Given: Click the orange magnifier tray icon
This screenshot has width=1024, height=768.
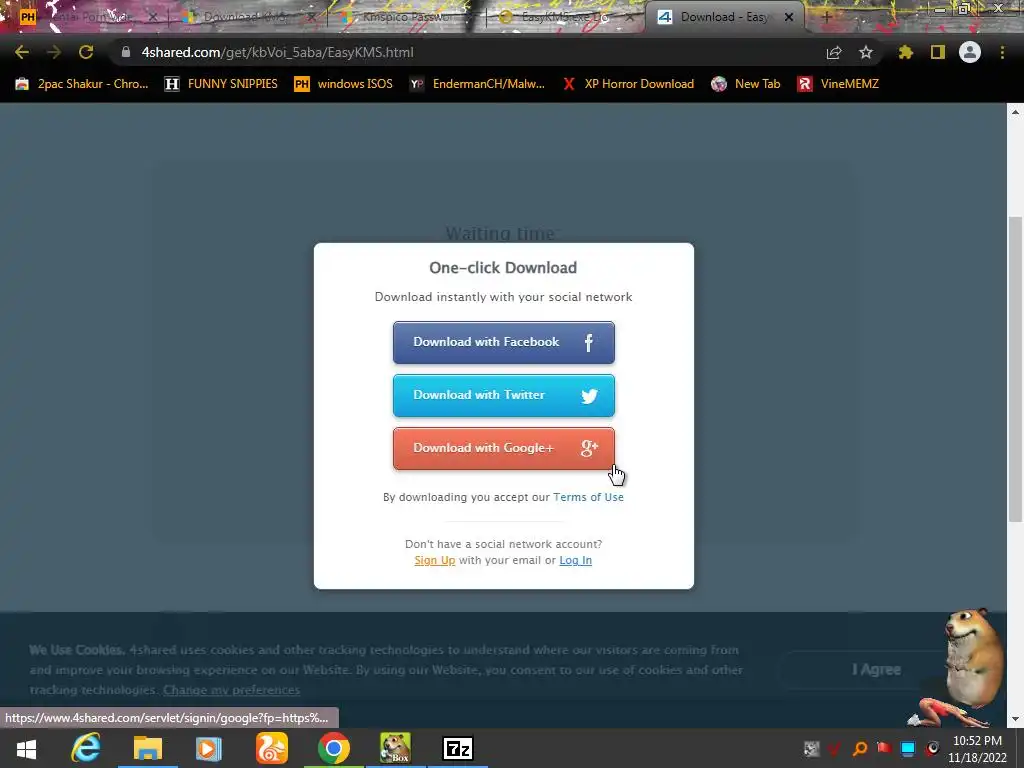Looking at the screenshot, I should [860, 749].
